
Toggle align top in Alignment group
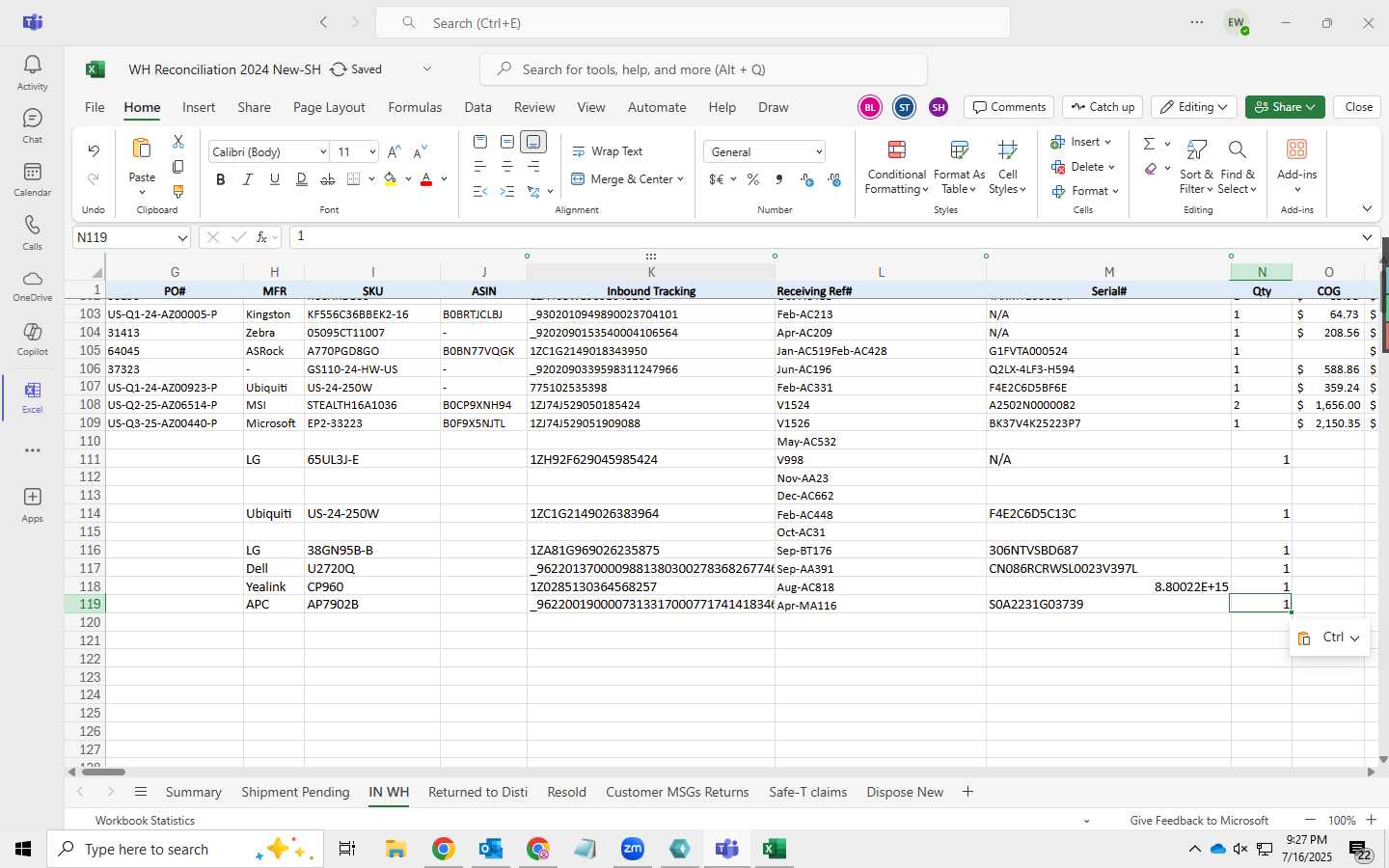(x=480, y=142)
